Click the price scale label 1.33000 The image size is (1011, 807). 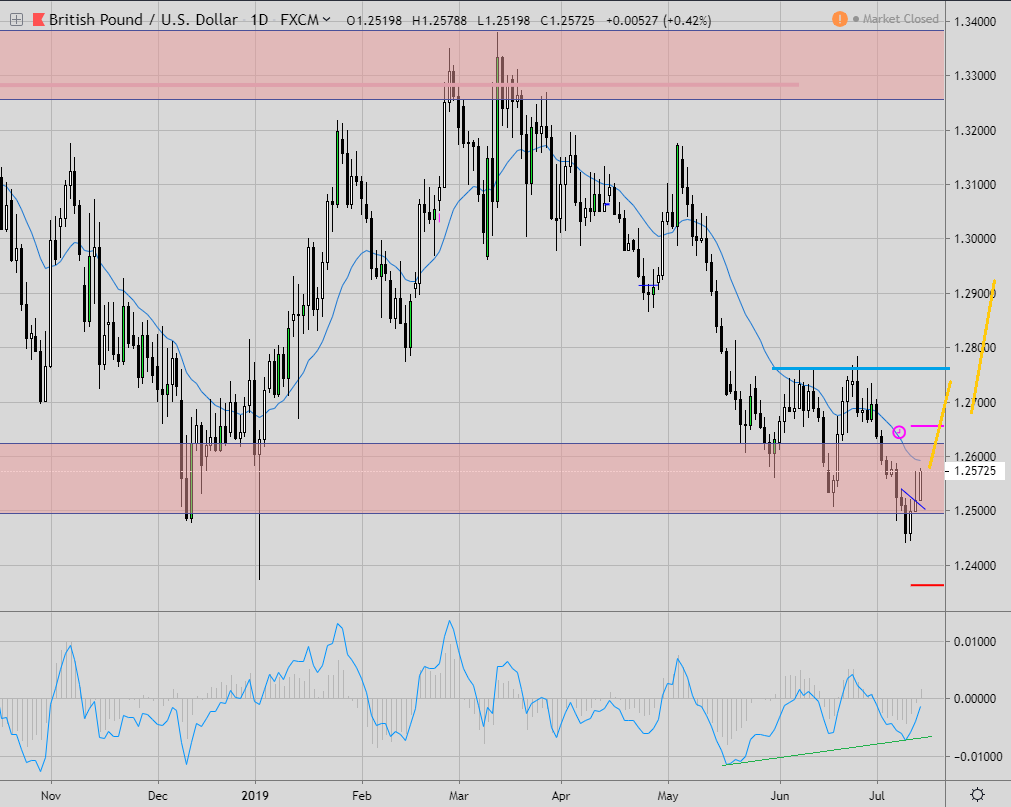[975, 76]
